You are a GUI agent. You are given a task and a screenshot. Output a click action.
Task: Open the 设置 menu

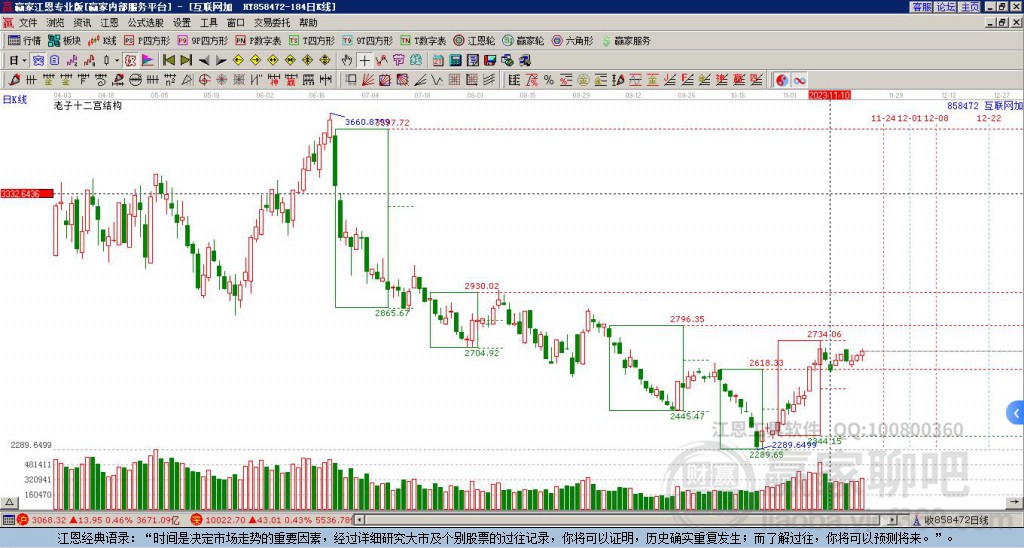[182, 23]
